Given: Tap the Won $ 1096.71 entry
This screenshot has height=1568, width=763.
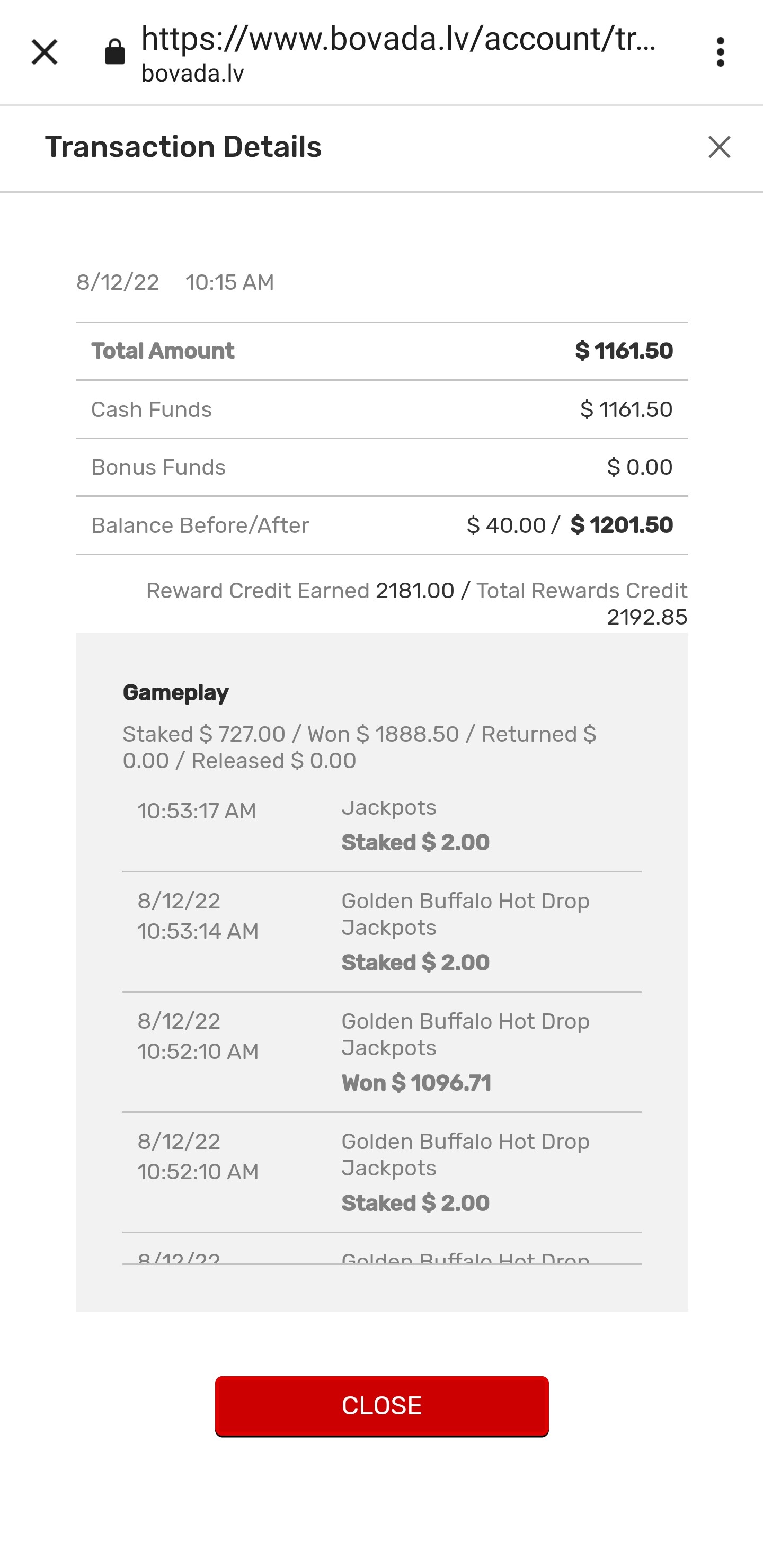Looking at the screenshot, I should click(382, 1052).
